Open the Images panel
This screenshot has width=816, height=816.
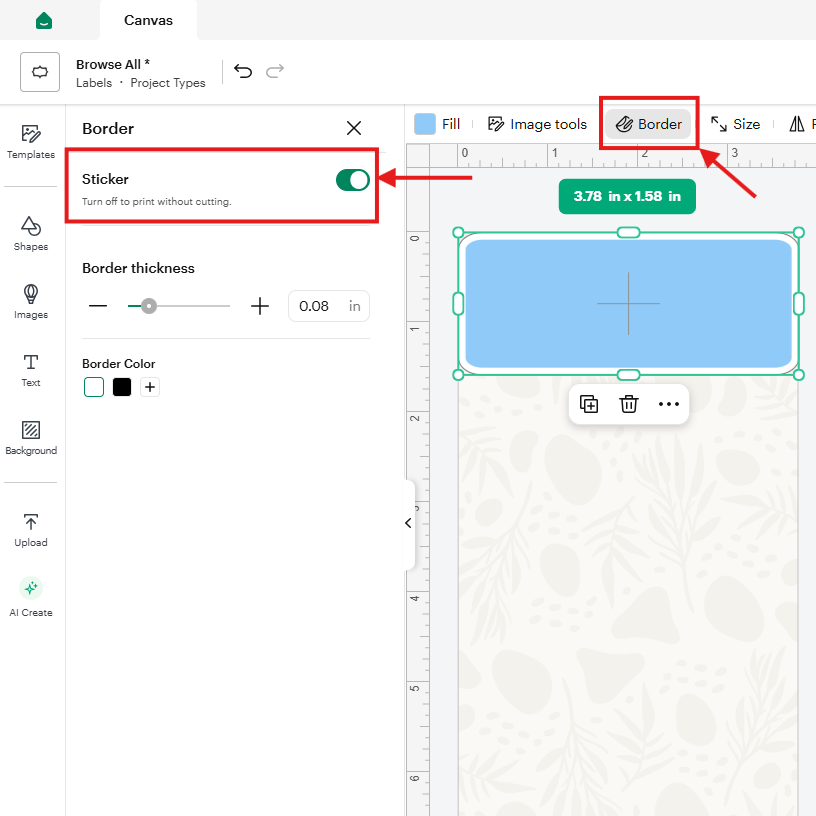click(31, 301)
